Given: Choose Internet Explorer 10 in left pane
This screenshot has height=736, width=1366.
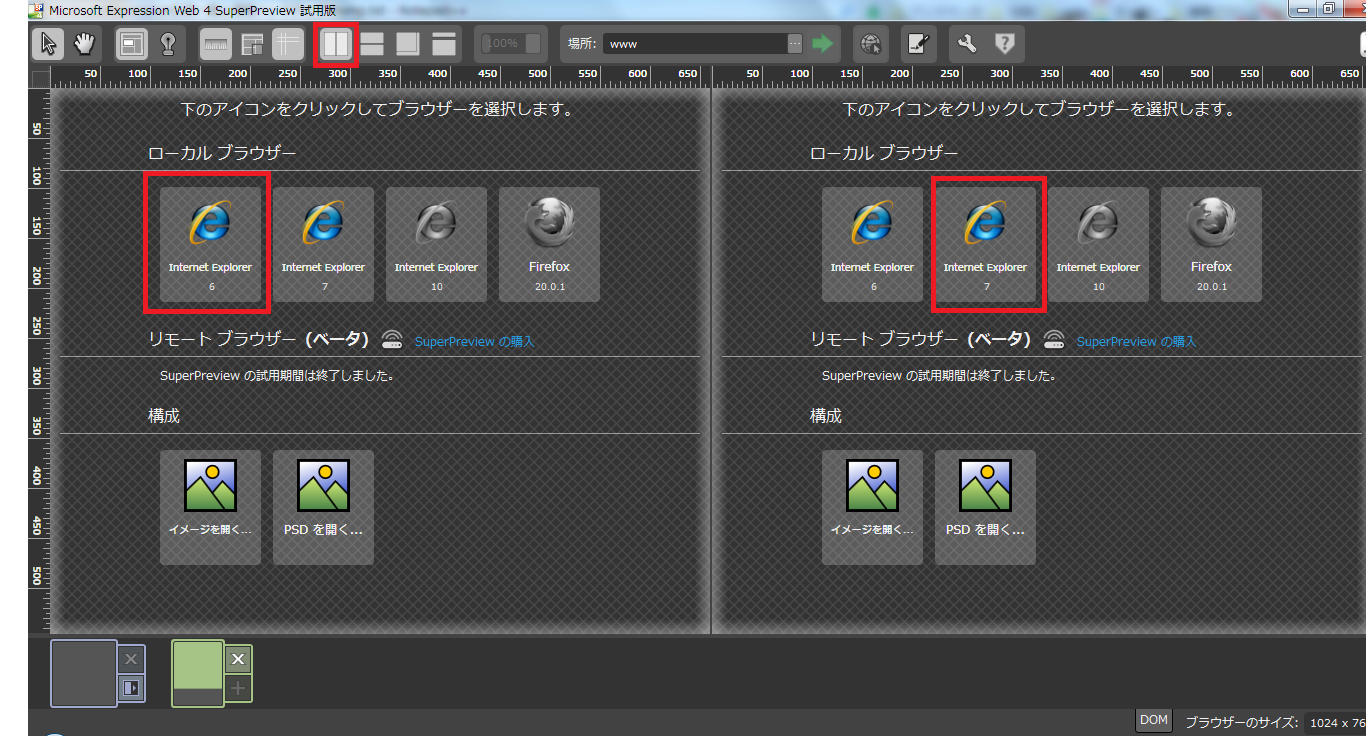Looking at the screenshot, I should coord(436,244).
